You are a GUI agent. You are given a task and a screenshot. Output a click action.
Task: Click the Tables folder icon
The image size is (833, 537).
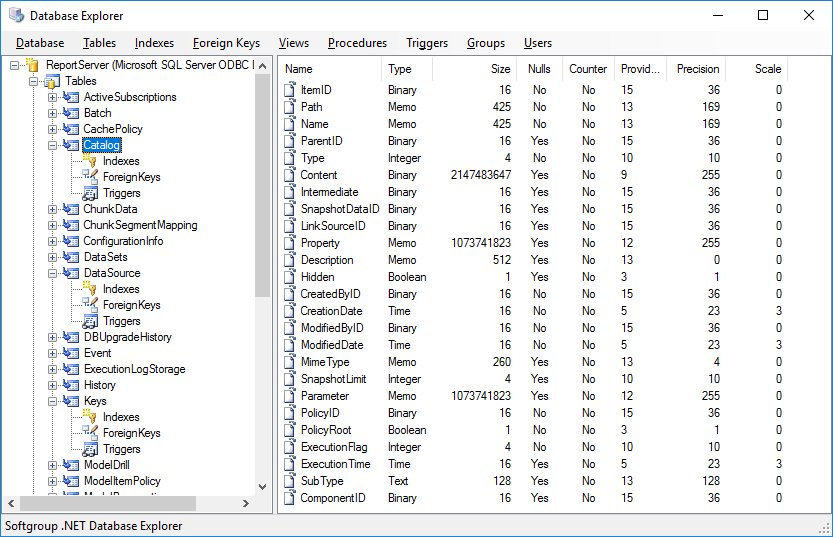tap(52, 81)
